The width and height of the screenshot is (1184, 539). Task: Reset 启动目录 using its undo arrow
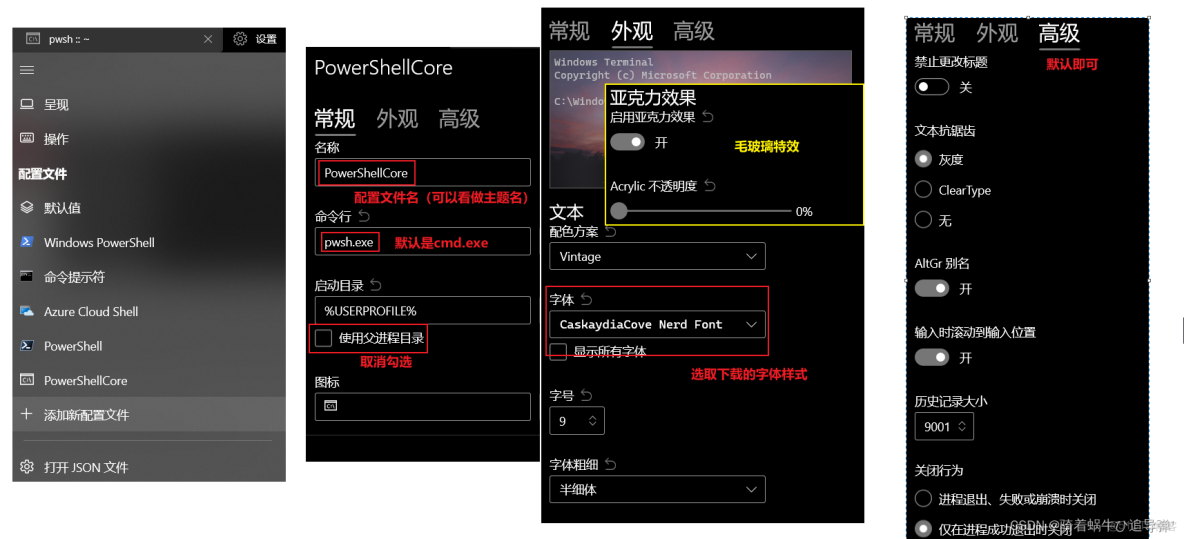point(376,285)
